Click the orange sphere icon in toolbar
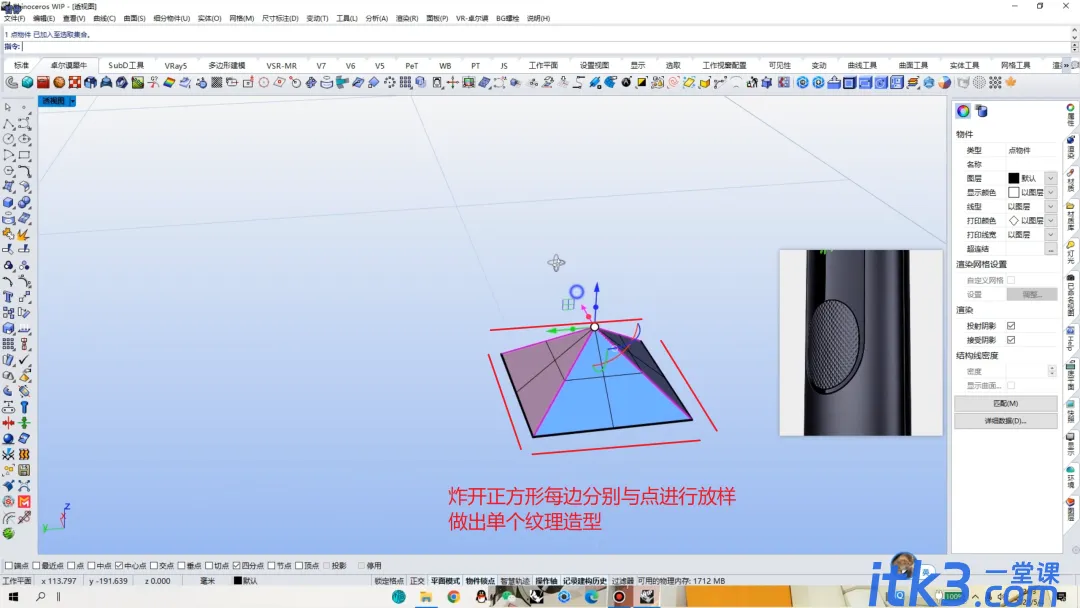This screenshot has height=608, width=1080. pyautogui.click(x=59, y=83)
